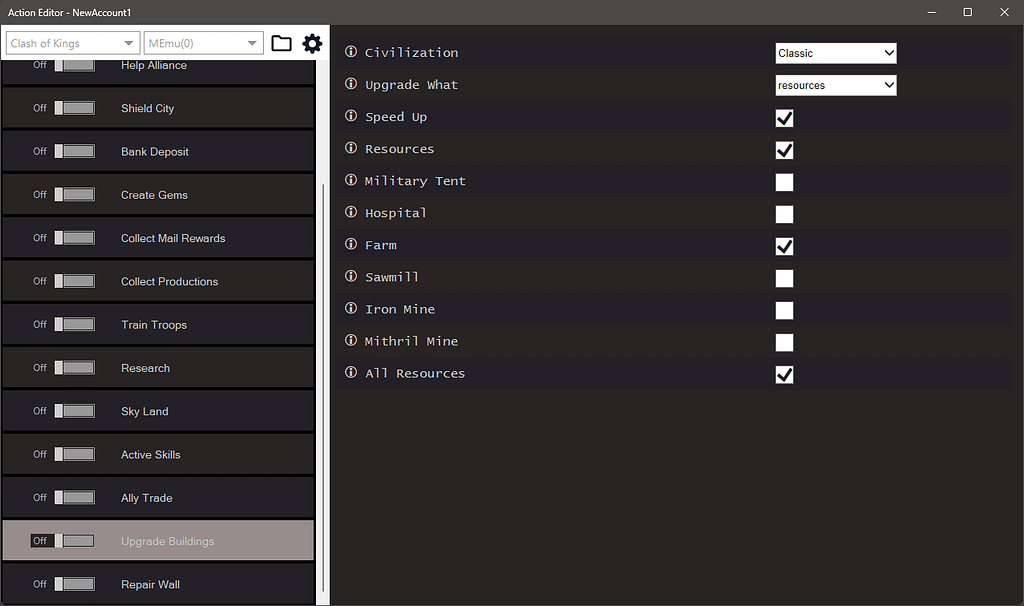
Task: Click the info icon beside Mithril Mine
Action: tap(350, 341)
